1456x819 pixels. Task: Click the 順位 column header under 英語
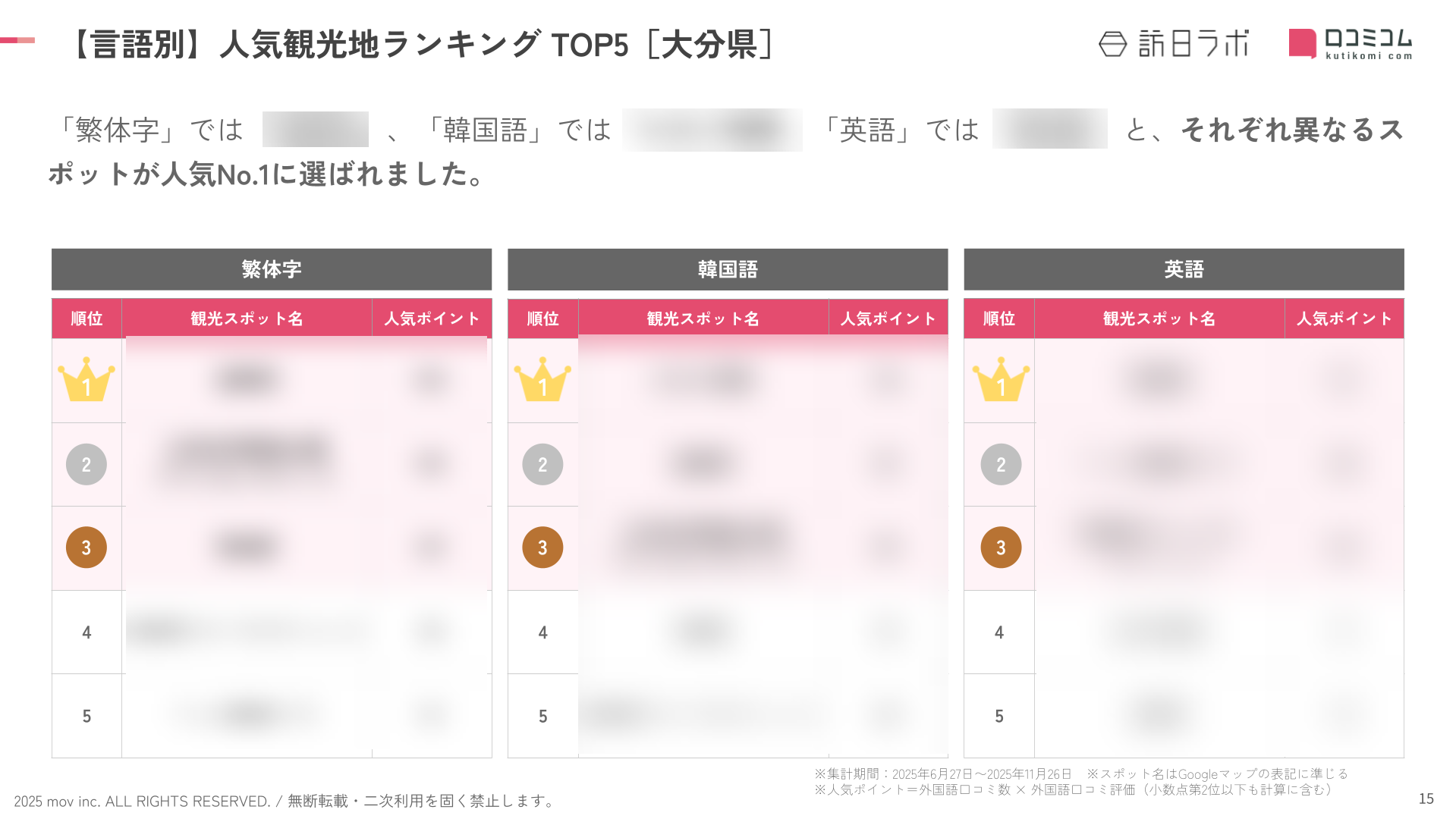[999, 318]
